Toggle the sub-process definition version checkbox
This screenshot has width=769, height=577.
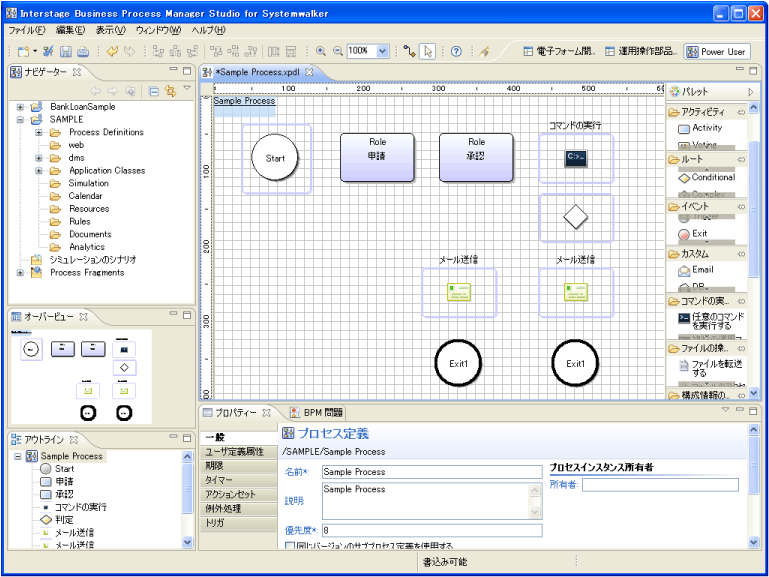(x=290, y=546)
